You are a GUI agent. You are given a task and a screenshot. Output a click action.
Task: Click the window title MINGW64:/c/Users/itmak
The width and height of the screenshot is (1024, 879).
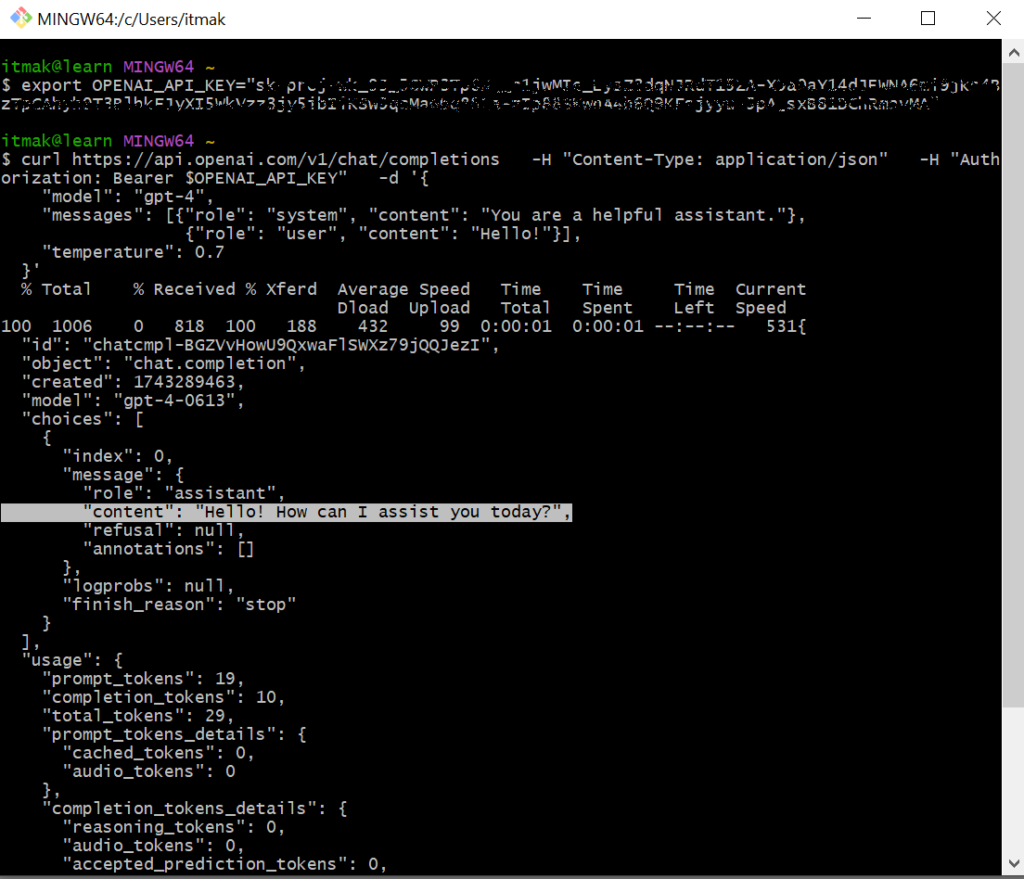(131, 20)
